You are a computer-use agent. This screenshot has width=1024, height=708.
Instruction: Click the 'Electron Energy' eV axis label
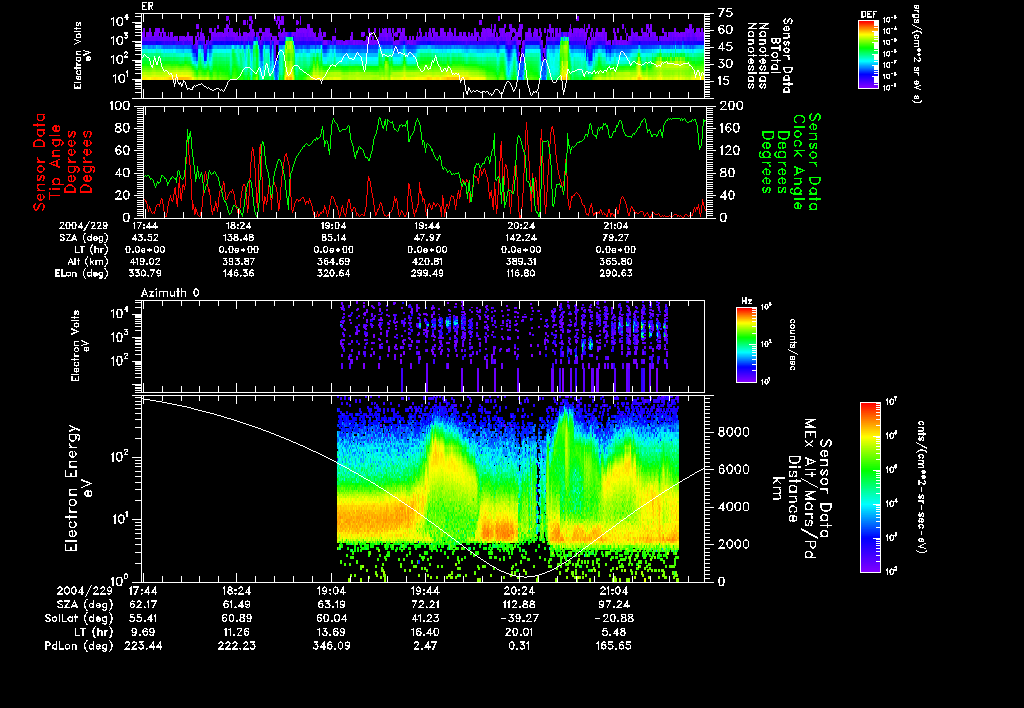point(72,489)
